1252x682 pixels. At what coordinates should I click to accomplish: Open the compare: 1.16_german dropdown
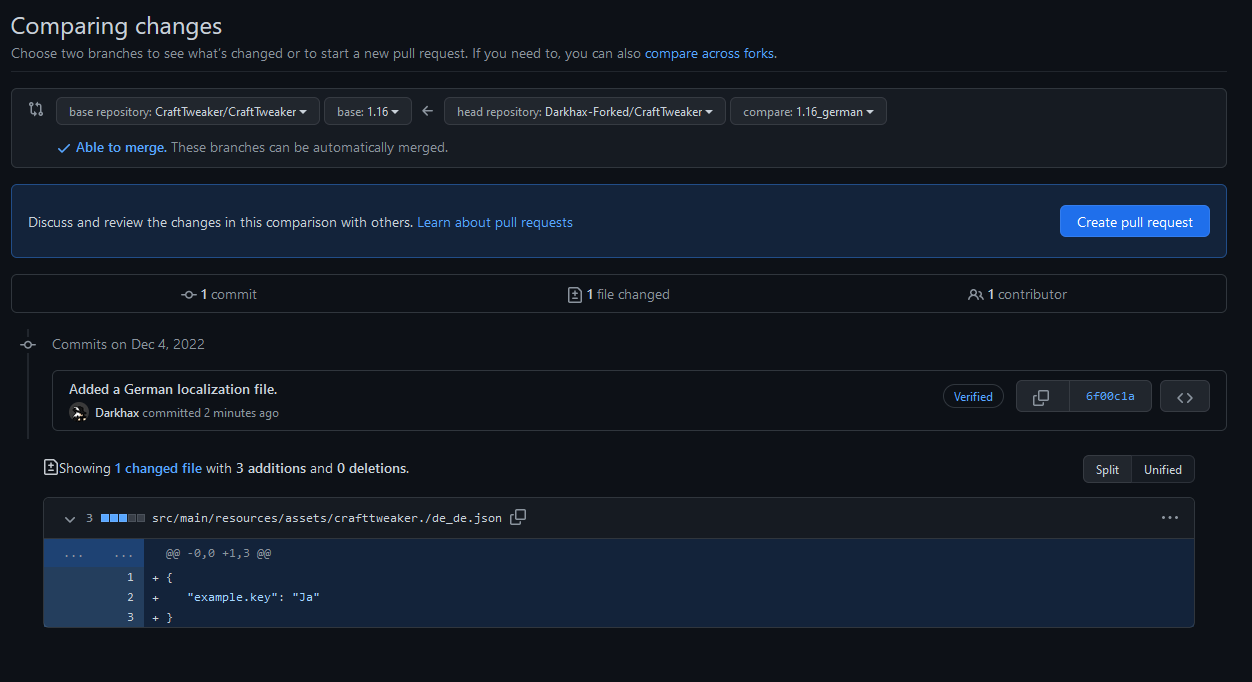pos(807,112)
